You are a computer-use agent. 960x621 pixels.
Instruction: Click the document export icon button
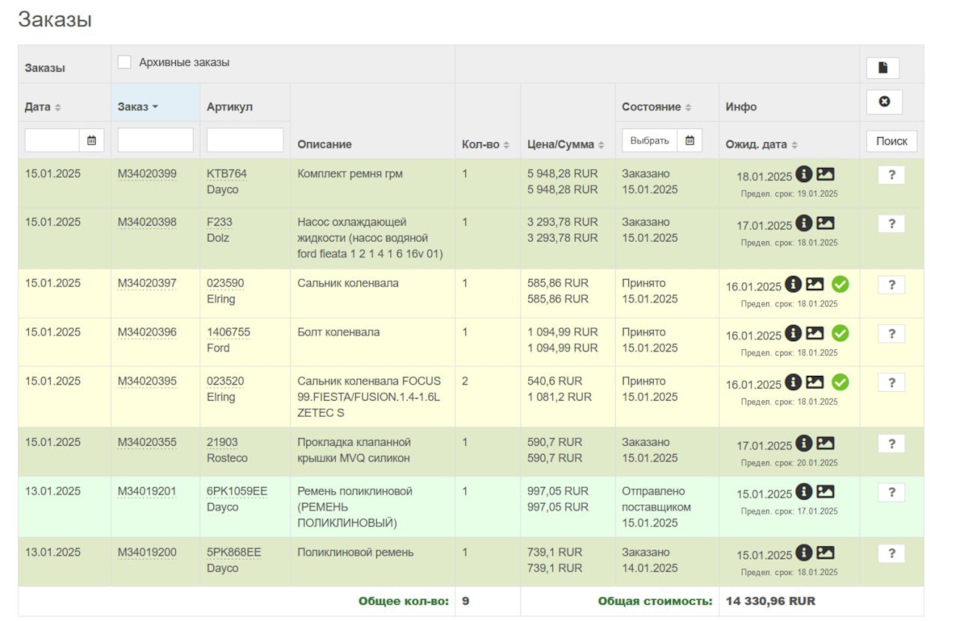(x=882, y=68)
